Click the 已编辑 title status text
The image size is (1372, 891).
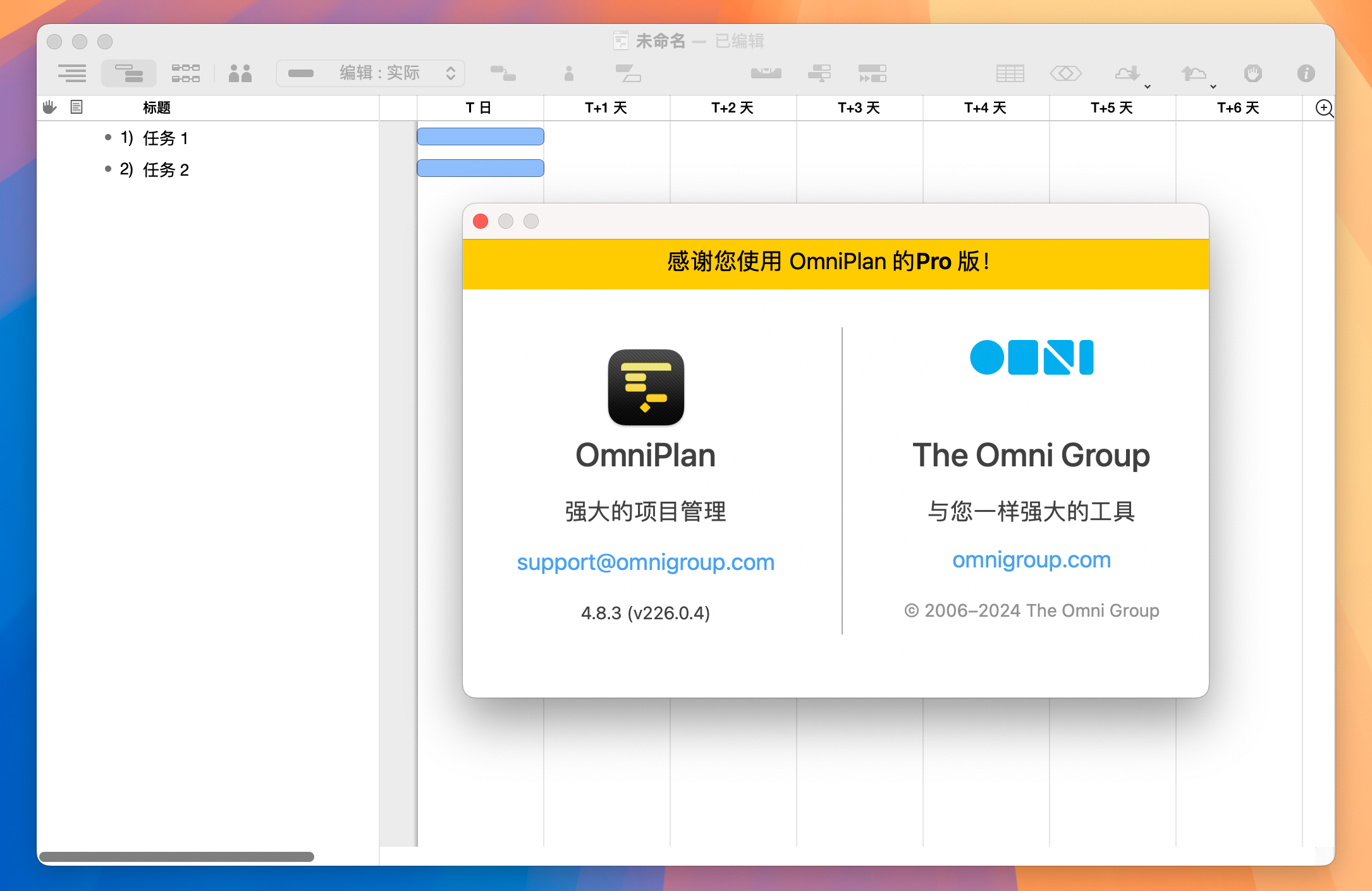[x=740, y=41]
